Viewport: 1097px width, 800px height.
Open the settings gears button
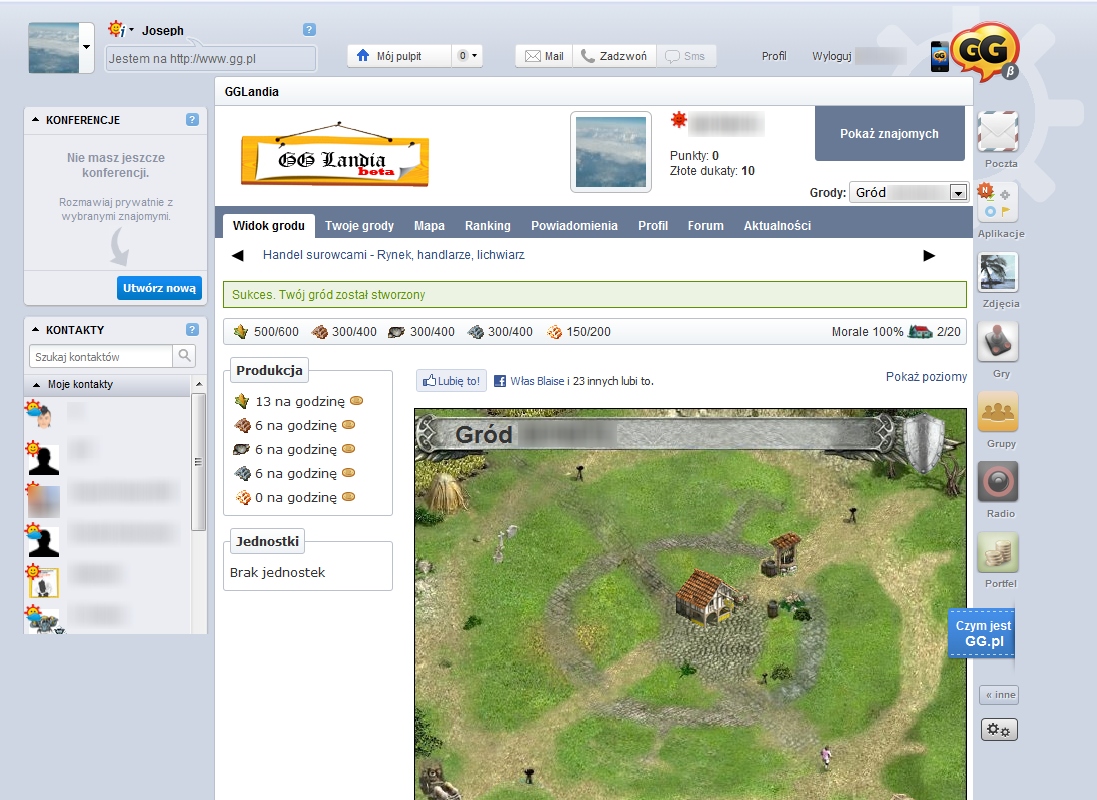998,729
